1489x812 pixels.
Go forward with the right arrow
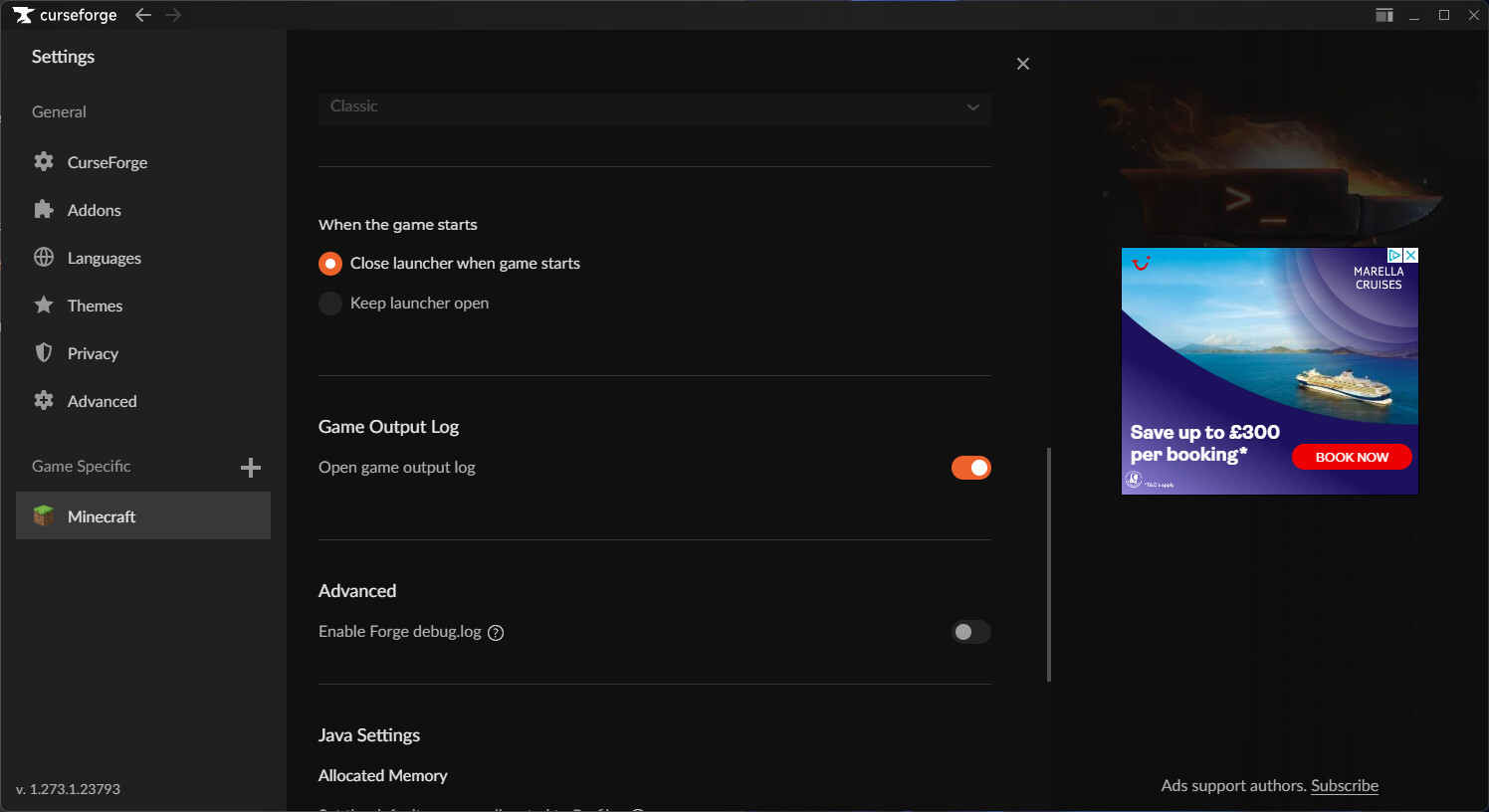pyautogui.click(x=173, y=15)
